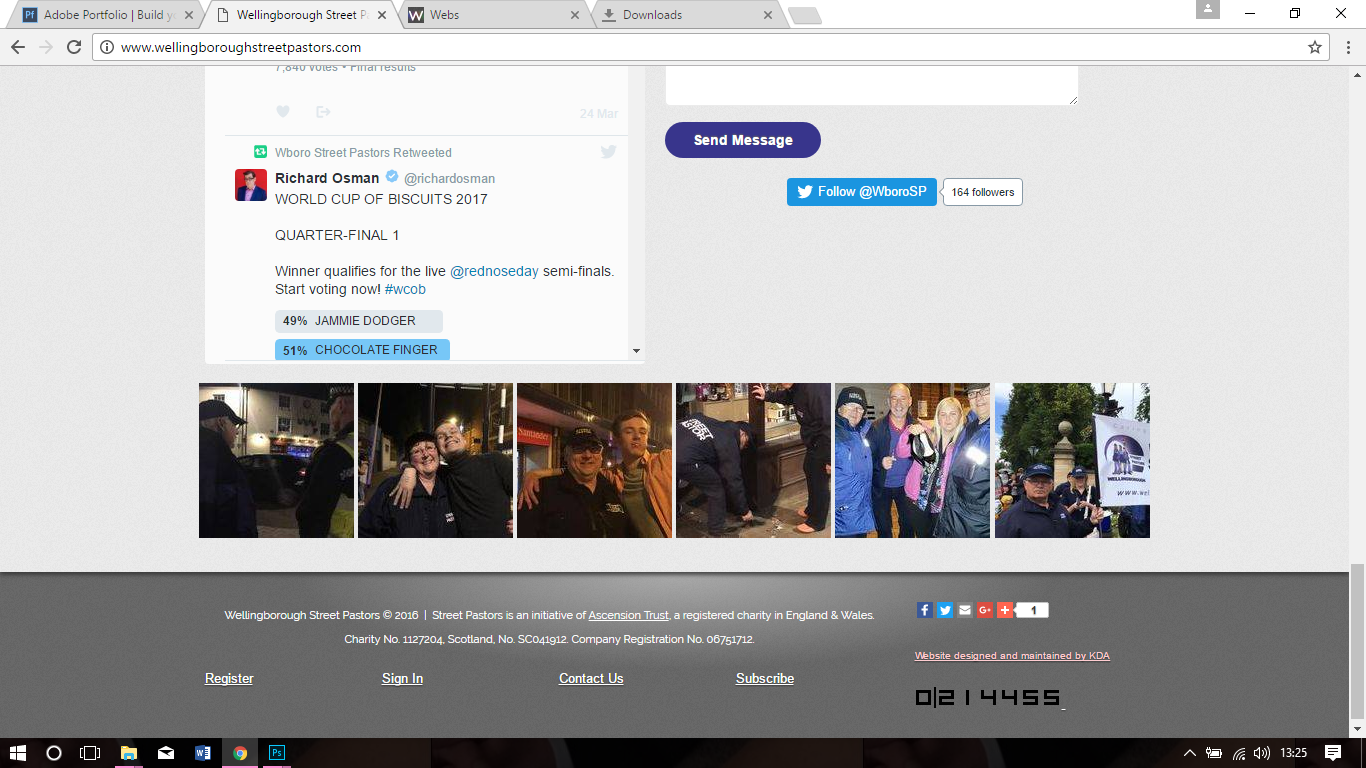Open Word from the taskbar
1366x768 pixels.
pos(203,753)
